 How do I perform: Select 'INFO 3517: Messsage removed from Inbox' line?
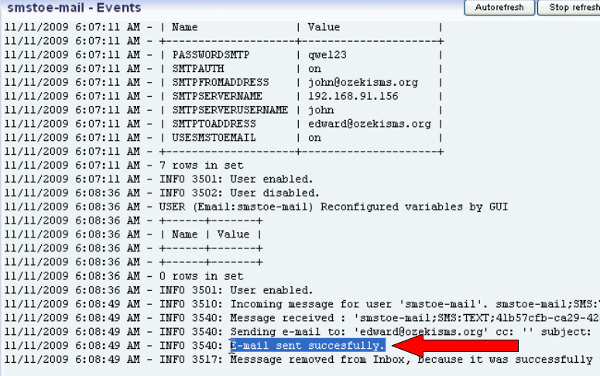[x=302, y=359]
